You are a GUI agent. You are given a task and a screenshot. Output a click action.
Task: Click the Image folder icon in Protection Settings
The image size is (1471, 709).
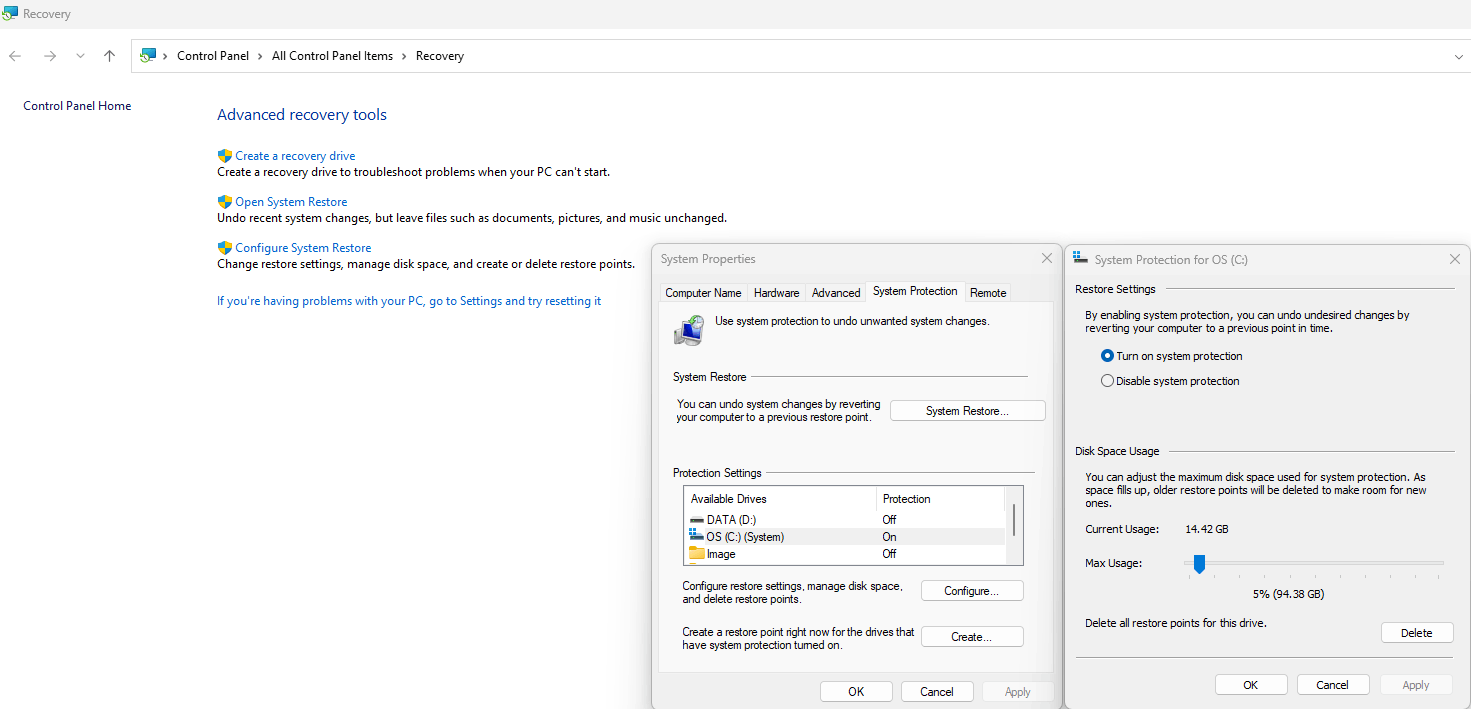click(x=697, y=553)
